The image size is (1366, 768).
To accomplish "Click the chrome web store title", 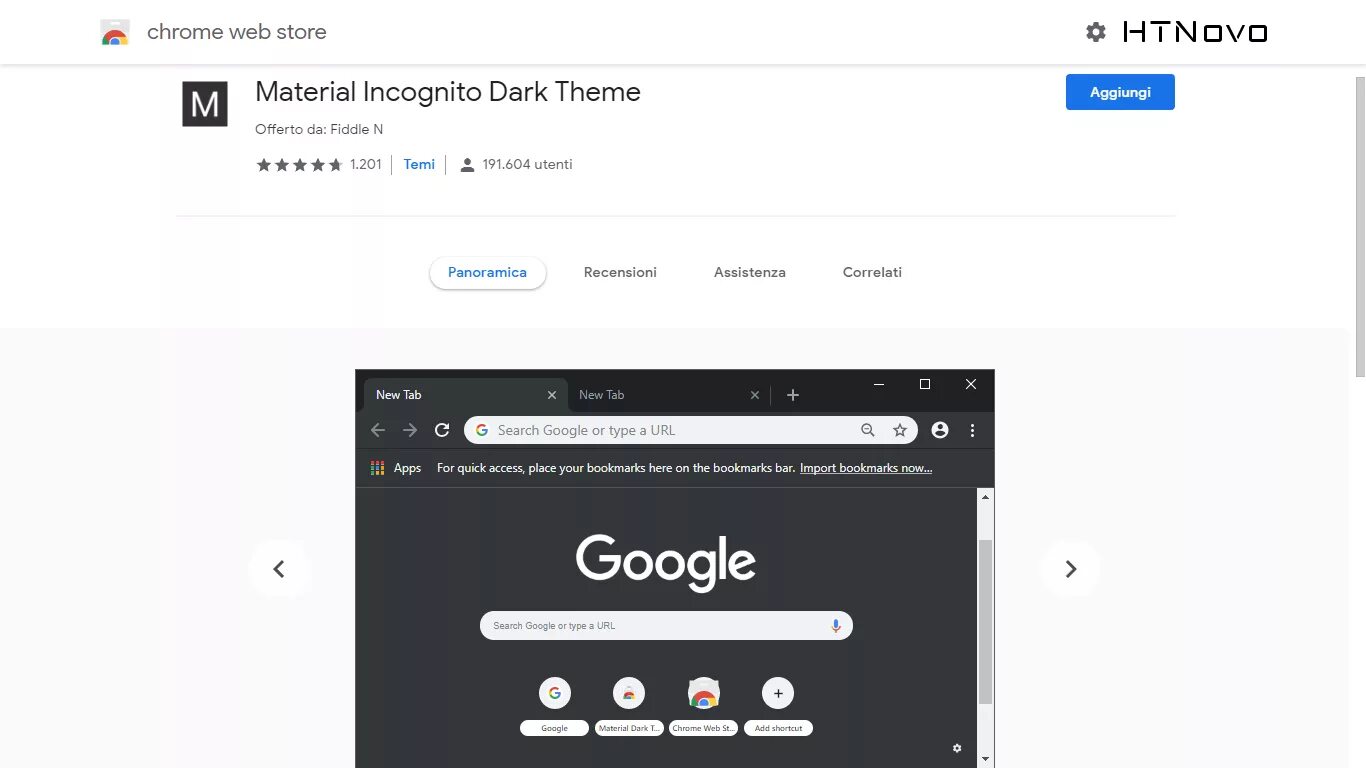I will click(237, 32).
